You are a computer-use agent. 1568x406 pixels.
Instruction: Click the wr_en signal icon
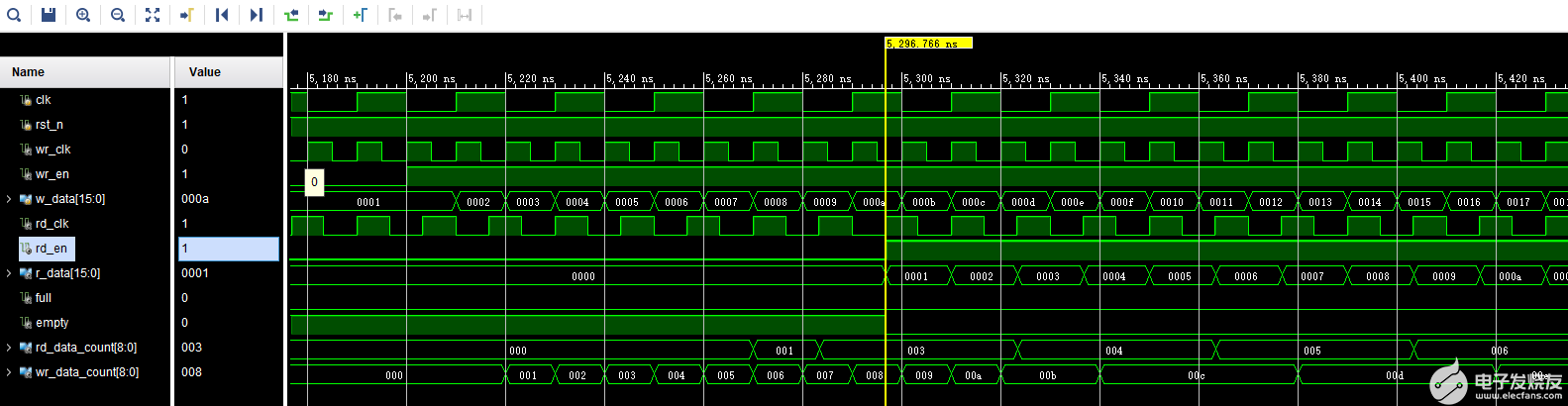point(26,174)
